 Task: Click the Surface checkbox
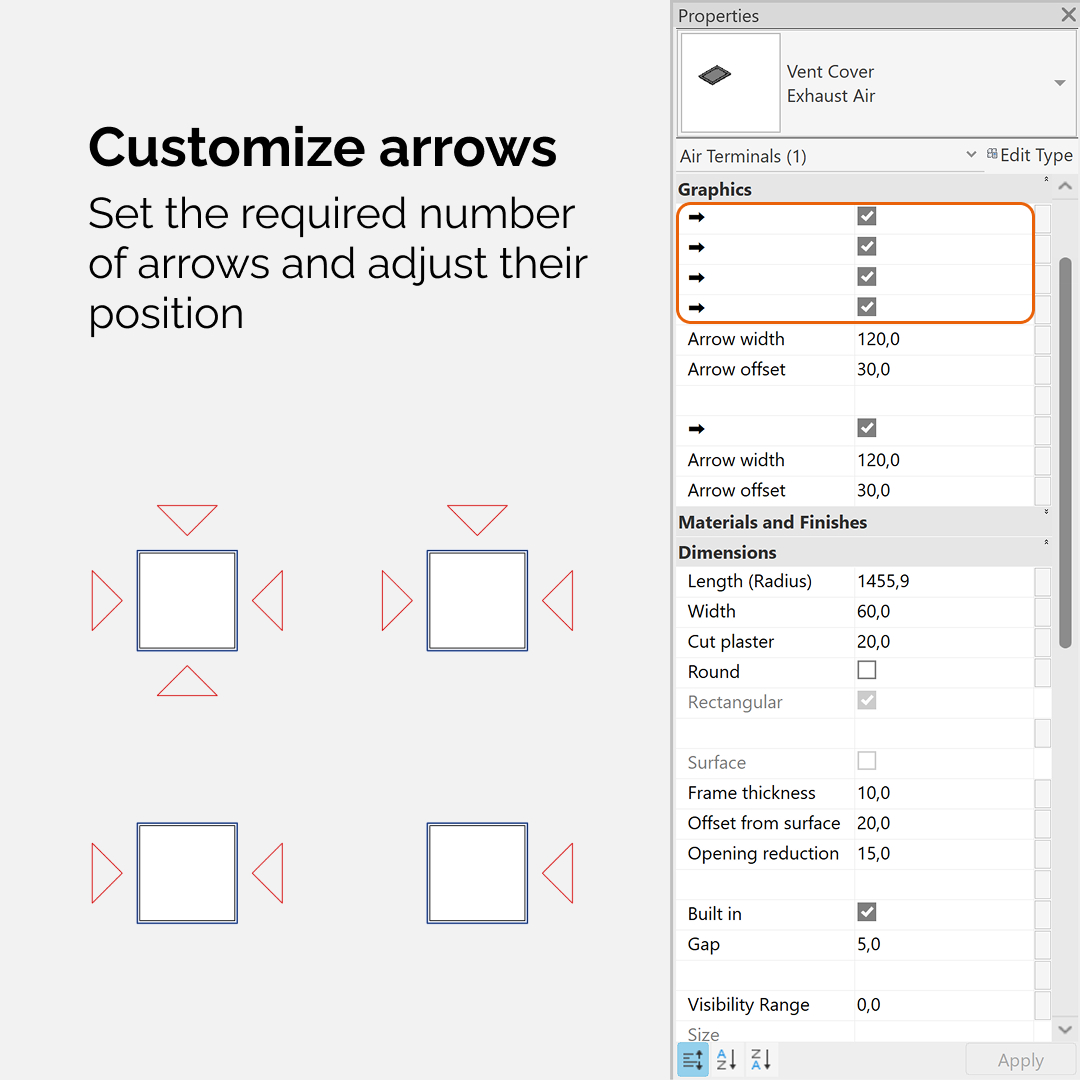[x=866, y=761]
